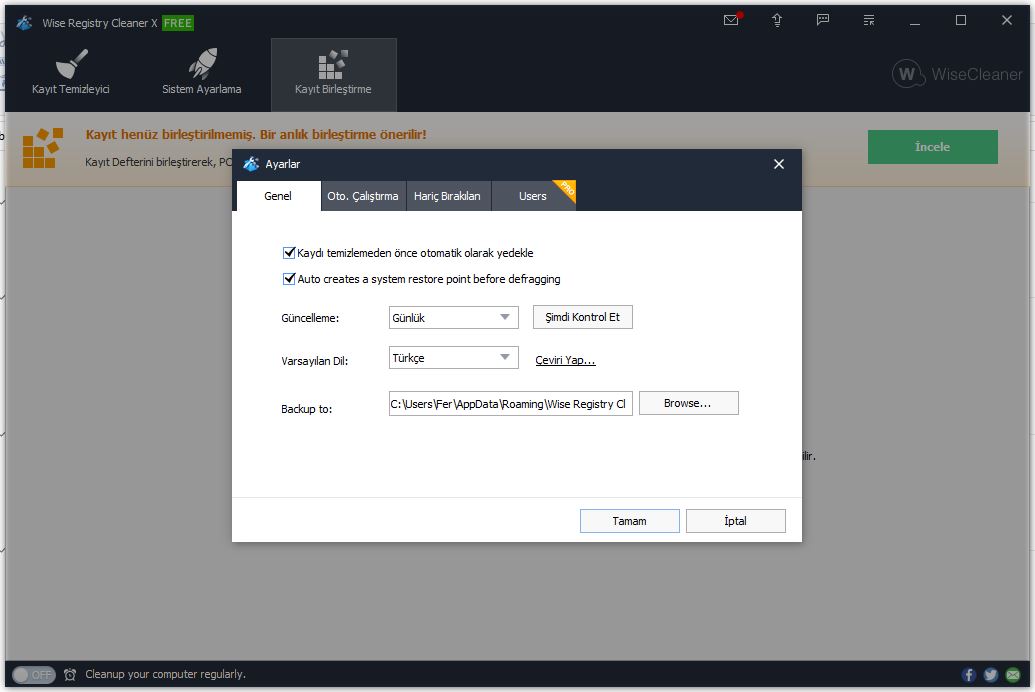Select Kayıt Birleştirme defrag tool
Screen dimensions: 1035x692
[x=333, y=74]
